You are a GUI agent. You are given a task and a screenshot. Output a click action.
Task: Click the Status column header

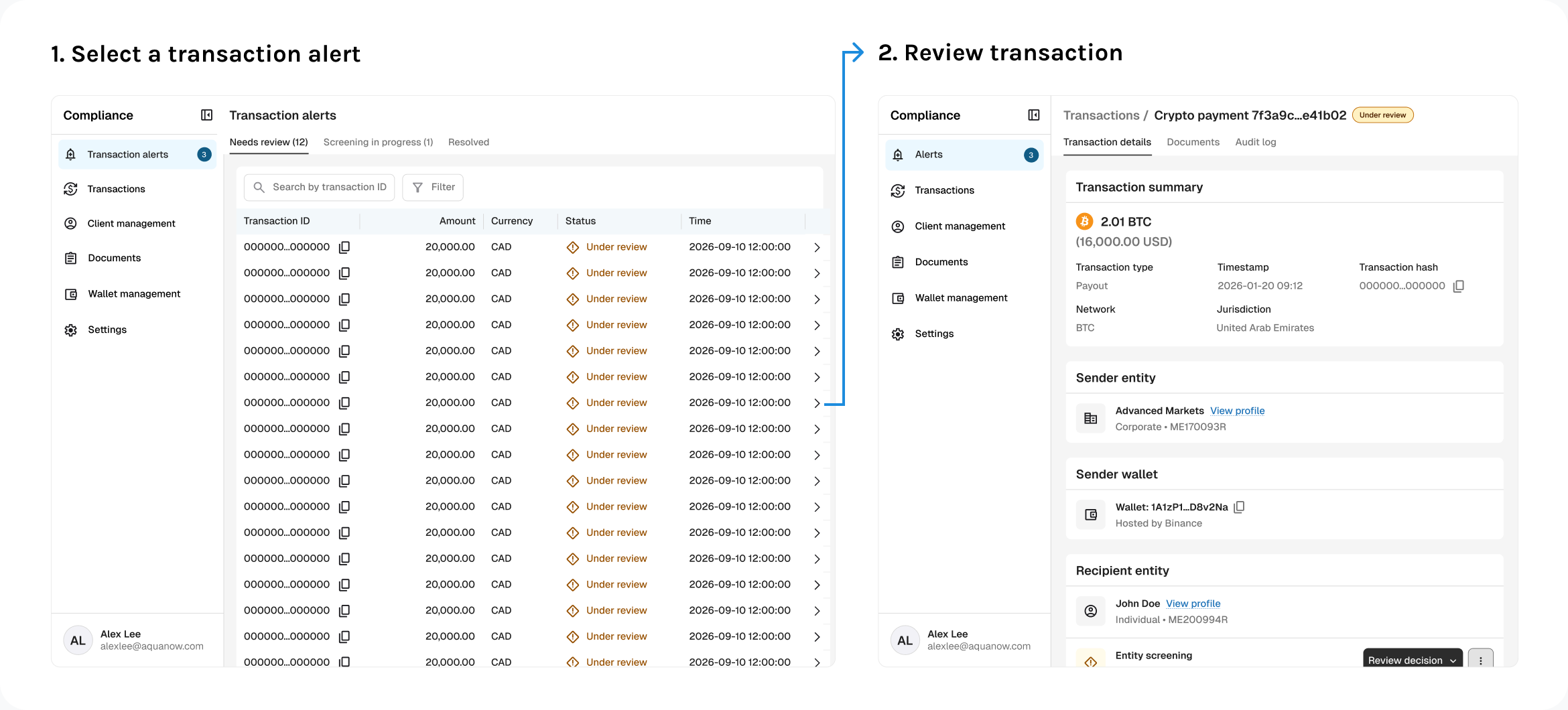click(x=580, y=221)
